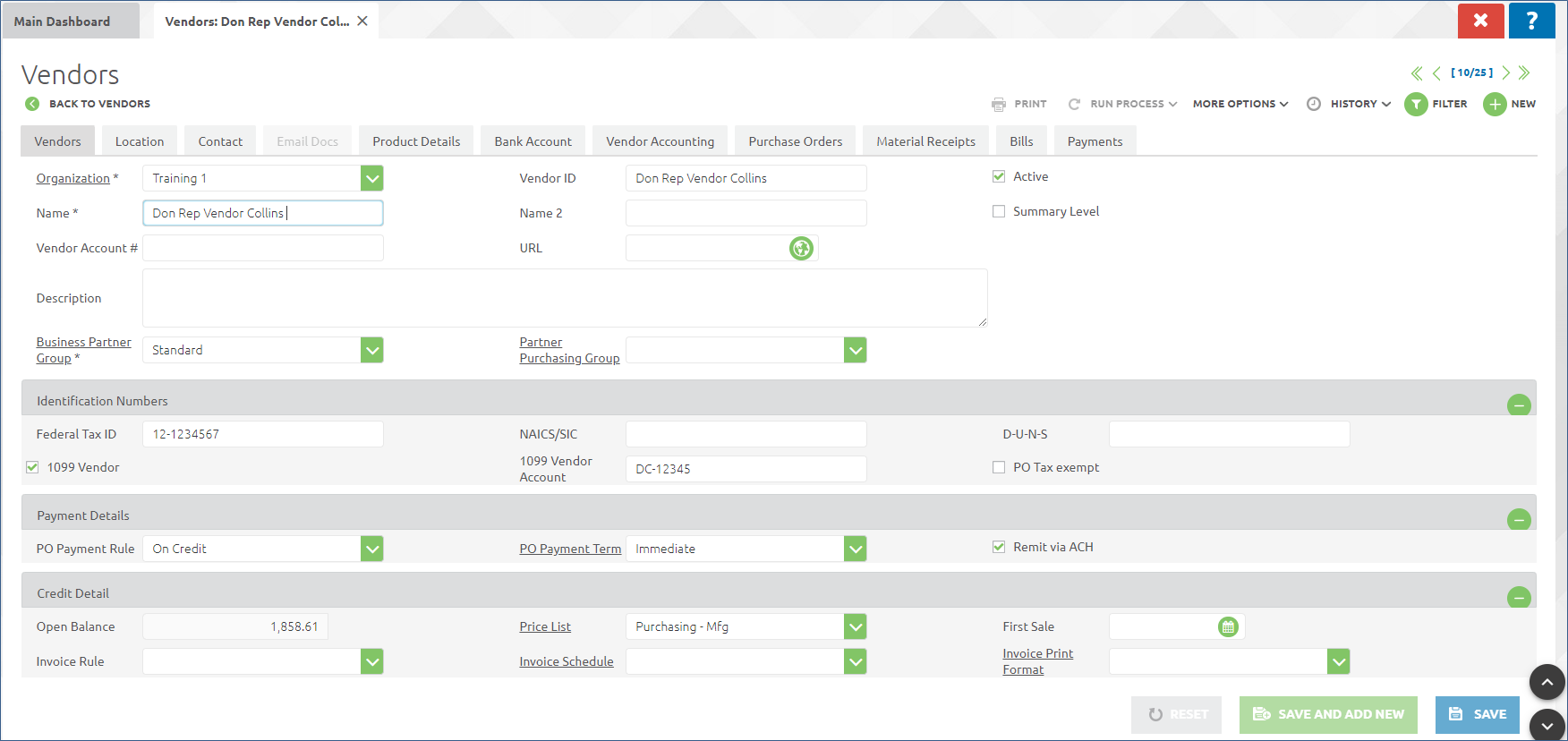Click the blue help question mark icon

coord(1531,21)
